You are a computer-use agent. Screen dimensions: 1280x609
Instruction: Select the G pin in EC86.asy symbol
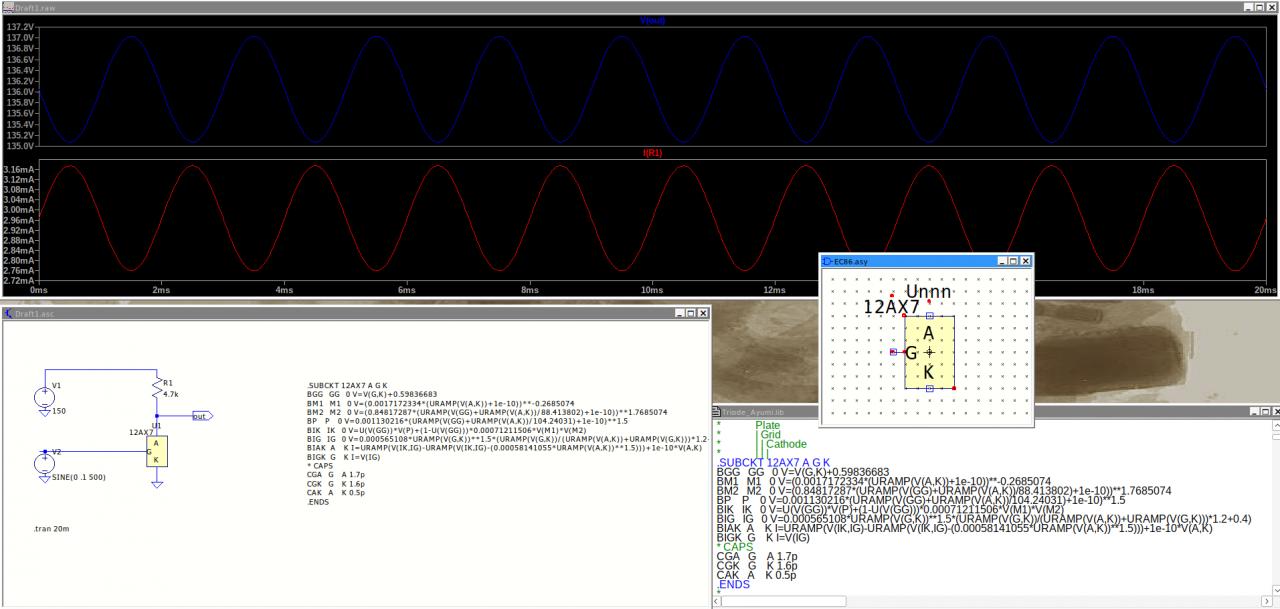pos(893,352)
